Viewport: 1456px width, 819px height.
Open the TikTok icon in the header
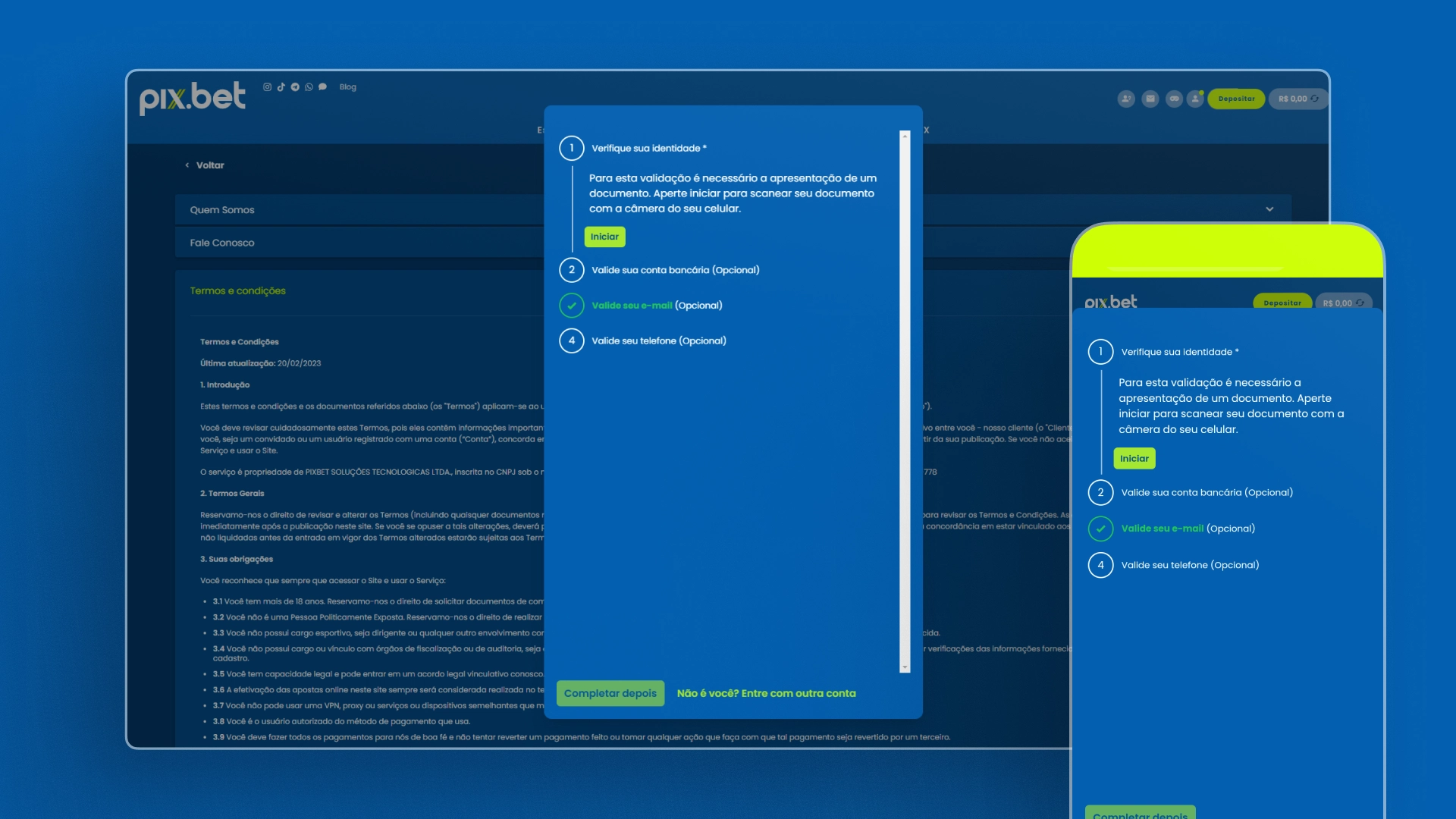[x=281, y=87]
